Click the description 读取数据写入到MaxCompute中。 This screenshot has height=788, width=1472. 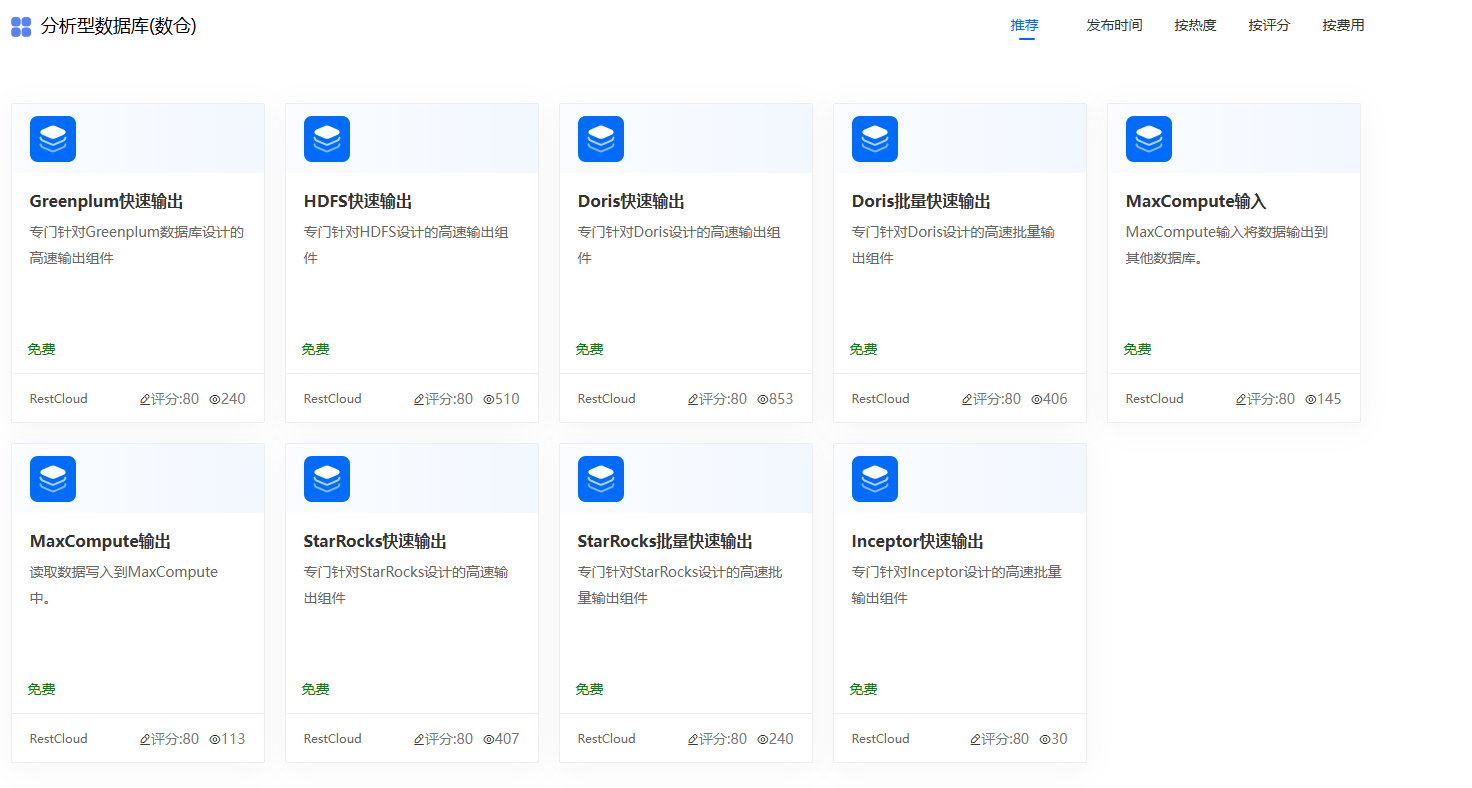tap(124, 585)
